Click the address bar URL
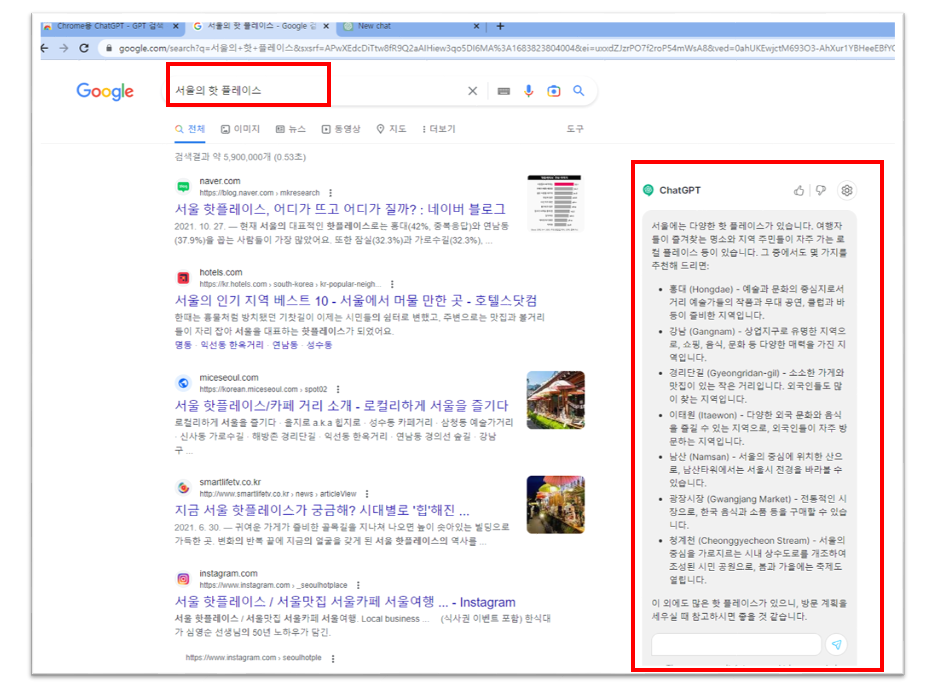This screenshot has height=696, width=934. (x=506, y=48)
